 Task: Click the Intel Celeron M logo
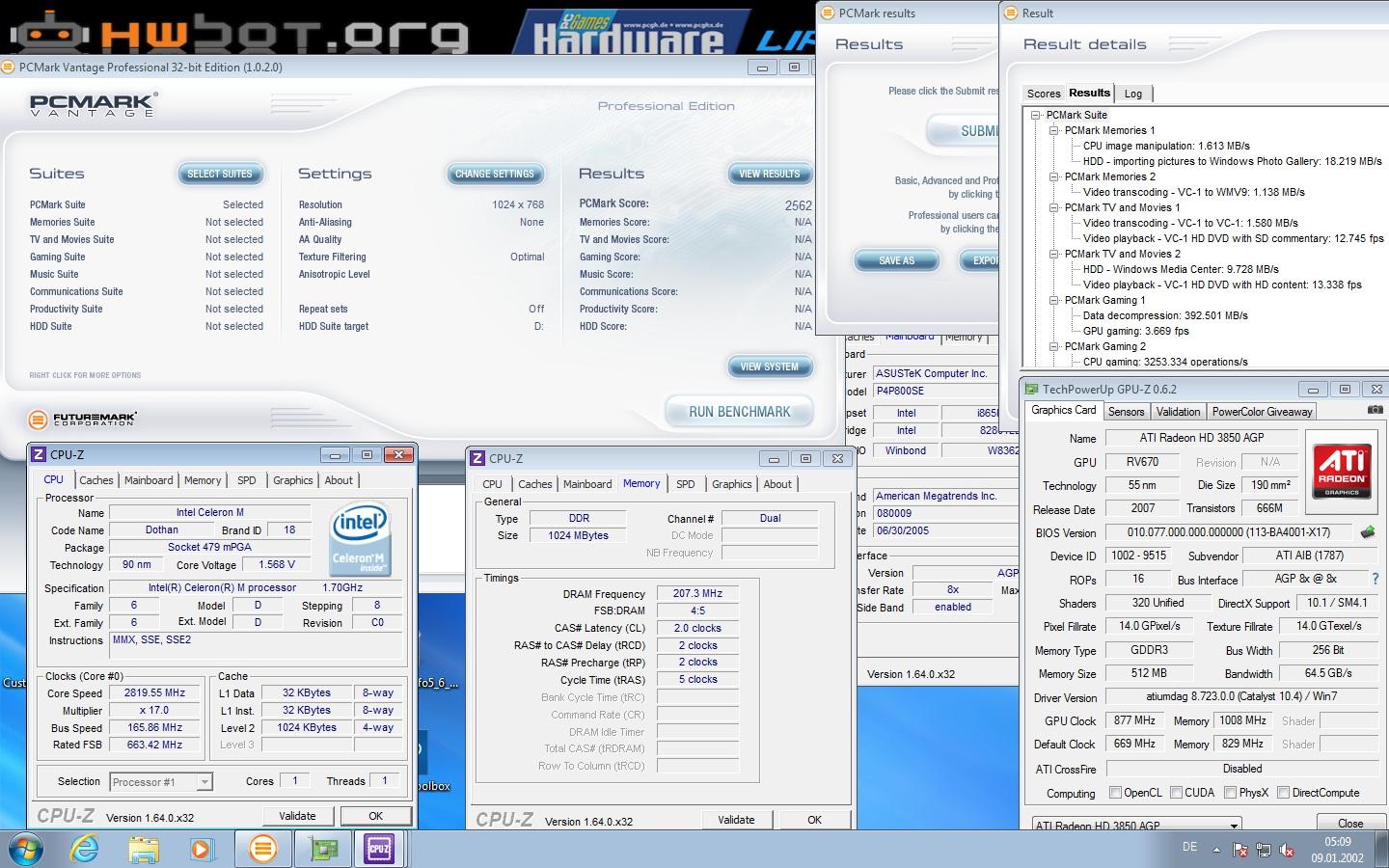point(360,538)
